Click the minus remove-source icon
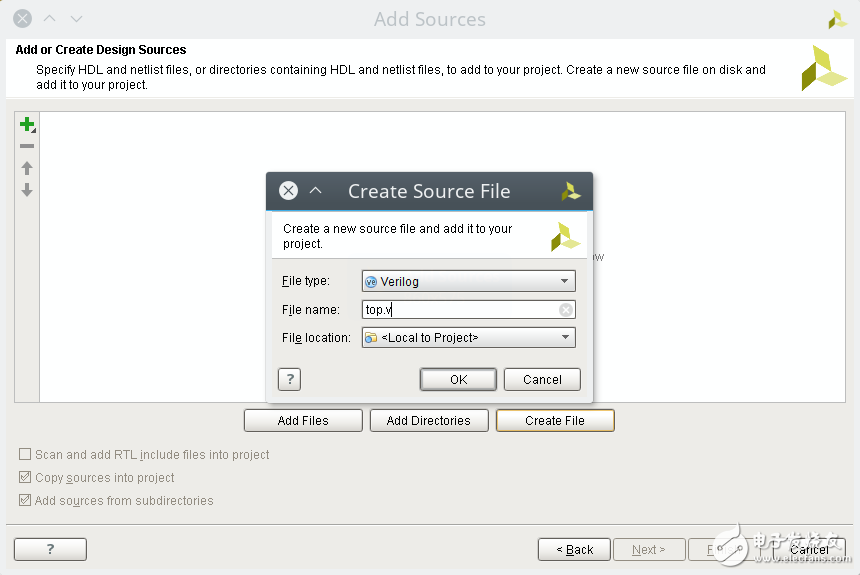 click(x=27, y=146)
